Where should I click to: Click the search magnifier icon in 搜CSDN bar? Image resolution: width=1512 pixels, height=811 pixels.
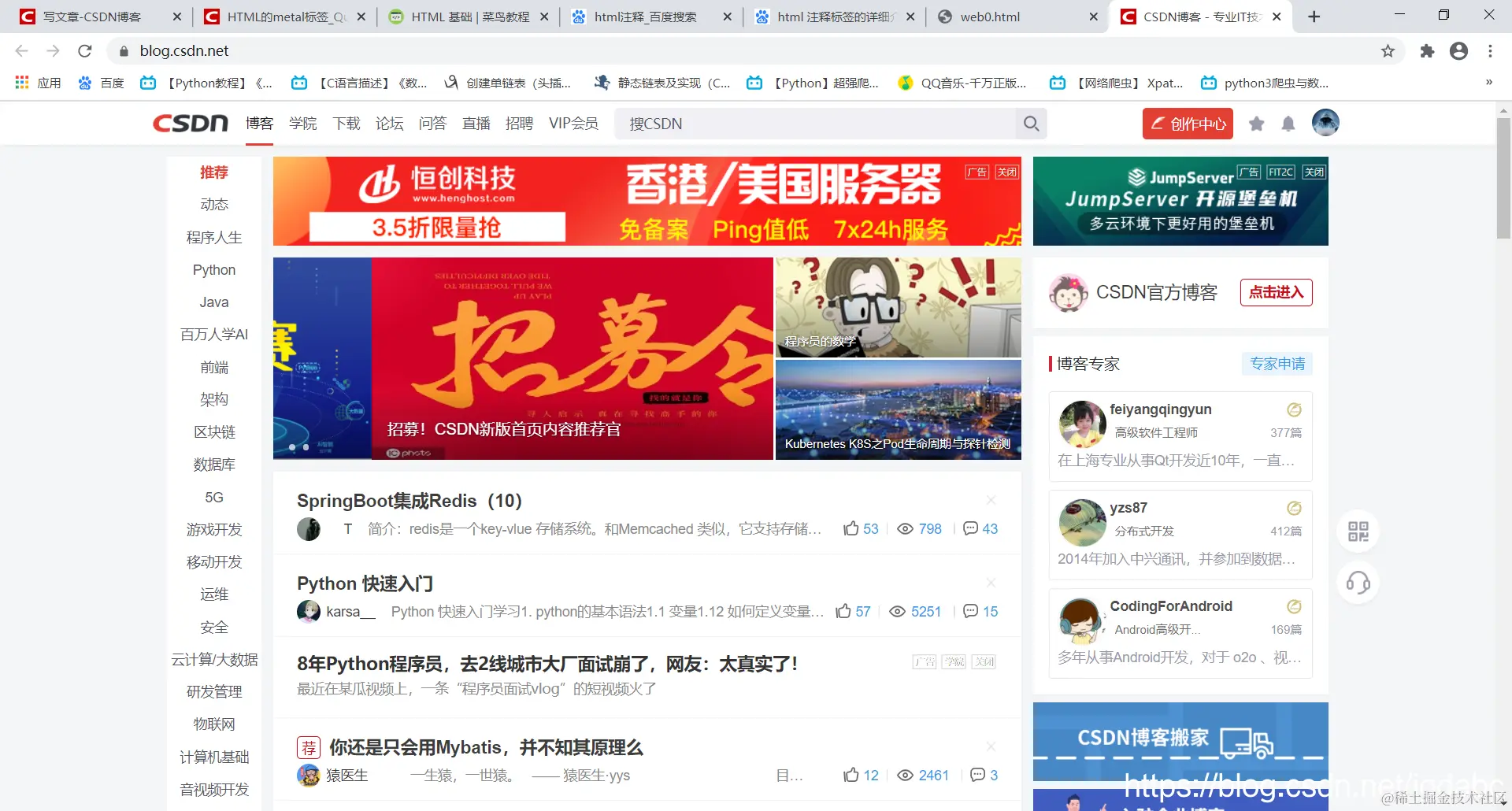coord(1030,124)
